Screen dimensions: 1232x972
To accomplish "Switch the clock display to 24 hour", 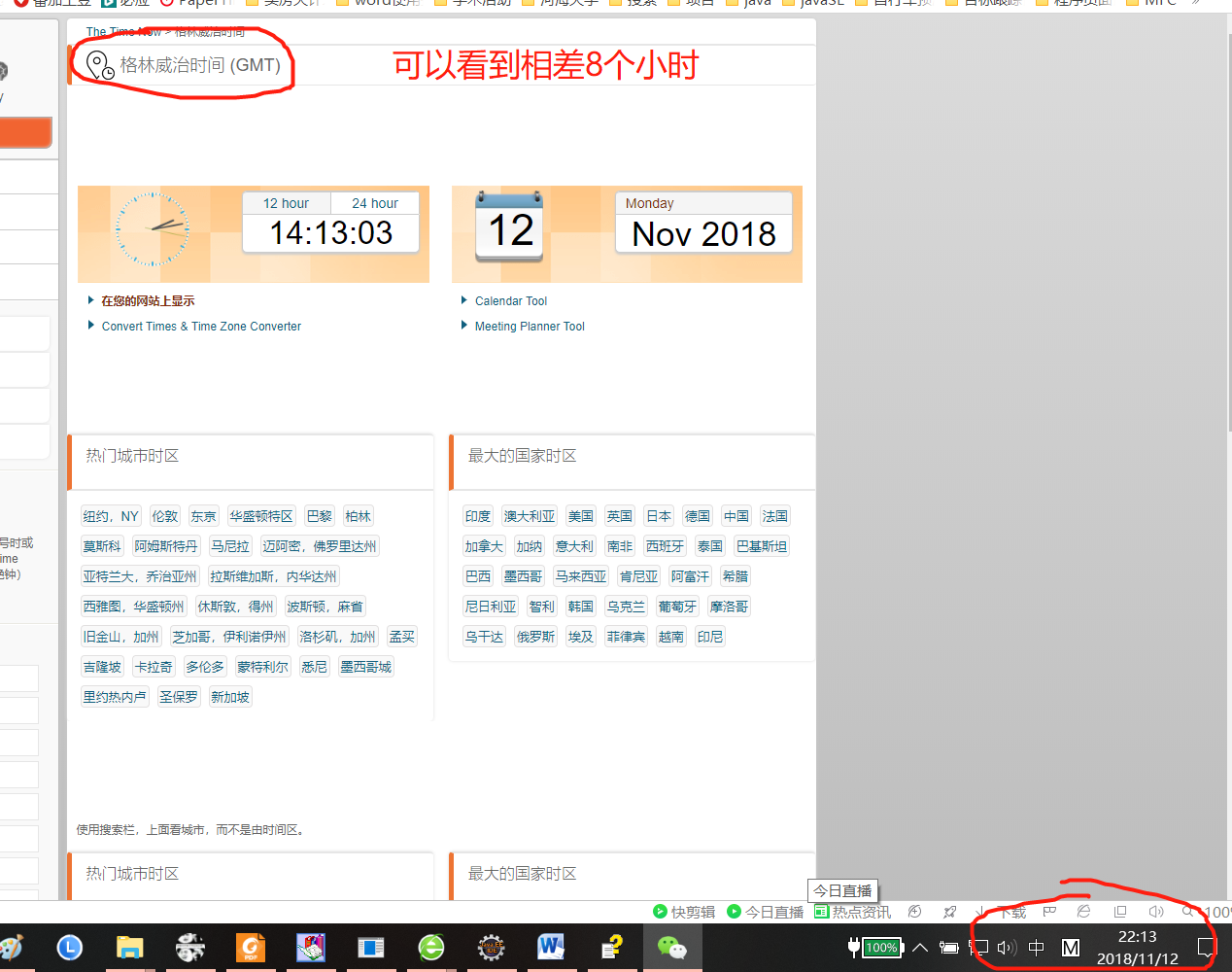I will 374,202.
